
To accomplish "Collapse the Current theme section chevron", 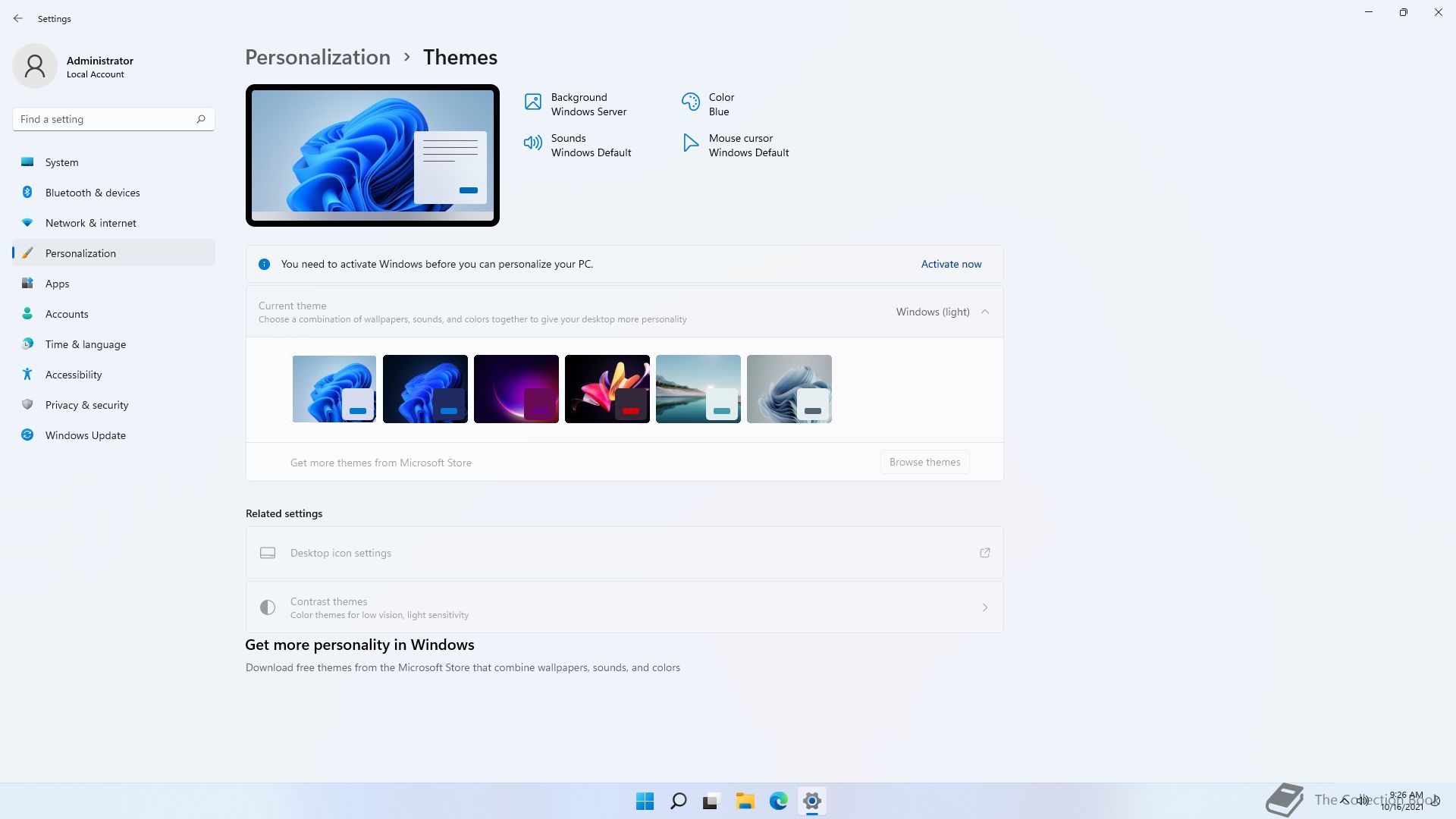I will (x=985, y=312).
